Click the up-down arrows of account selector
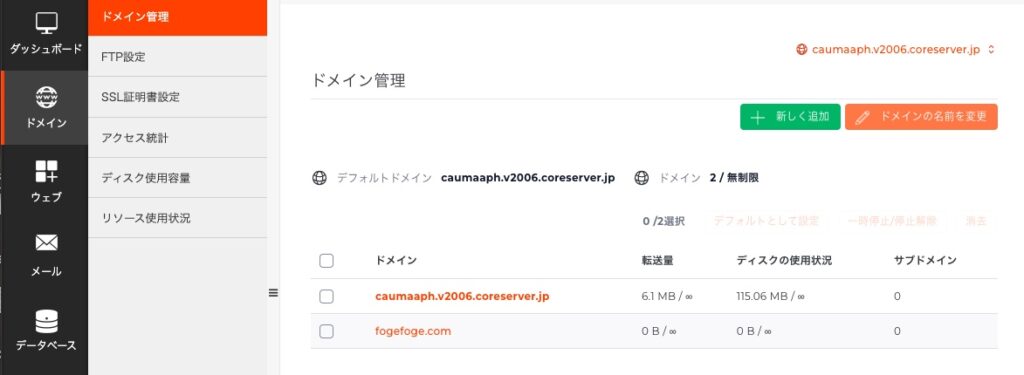This screenshot has width=1024, height=375. [x=991, y=50]
